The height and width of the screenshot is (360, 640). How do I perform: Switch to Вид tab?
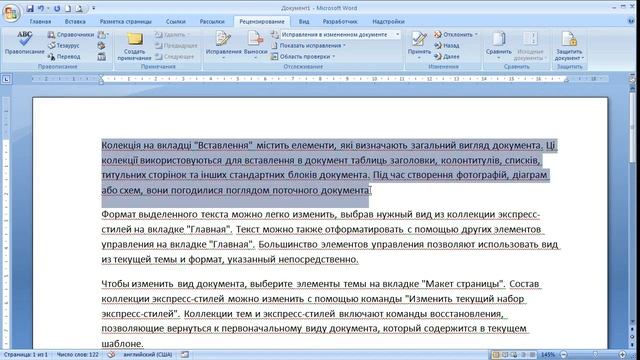pos(304,22)
